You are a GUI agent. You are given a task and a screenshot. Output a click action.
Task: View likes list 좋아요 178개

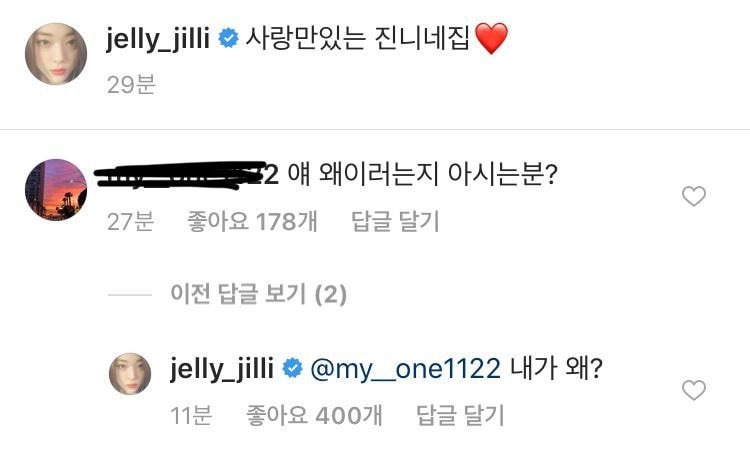pyautogui.click(x=252, y=221)
